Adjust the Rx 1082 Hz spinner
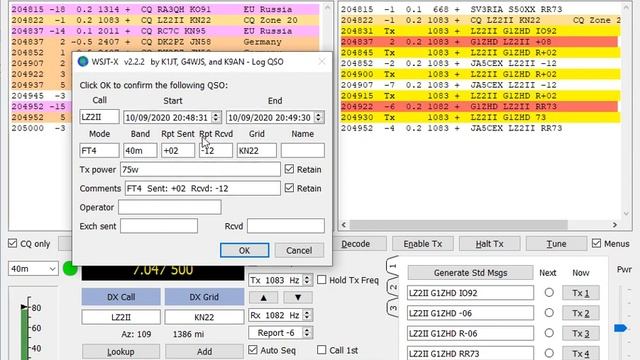 tap(307, 315)
